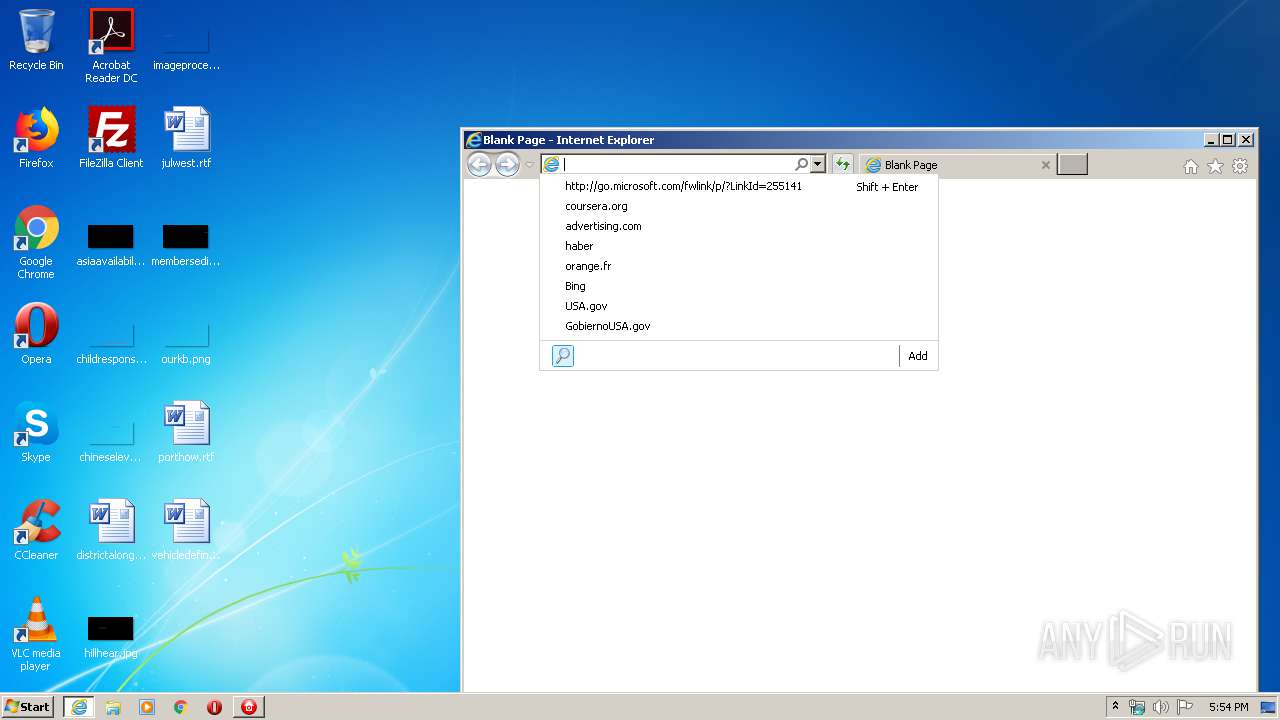Image resolution: width=1280 pixels, height=720 pixels.
Task: Launch VLC media player shortcut
Action: click(36, 635)
